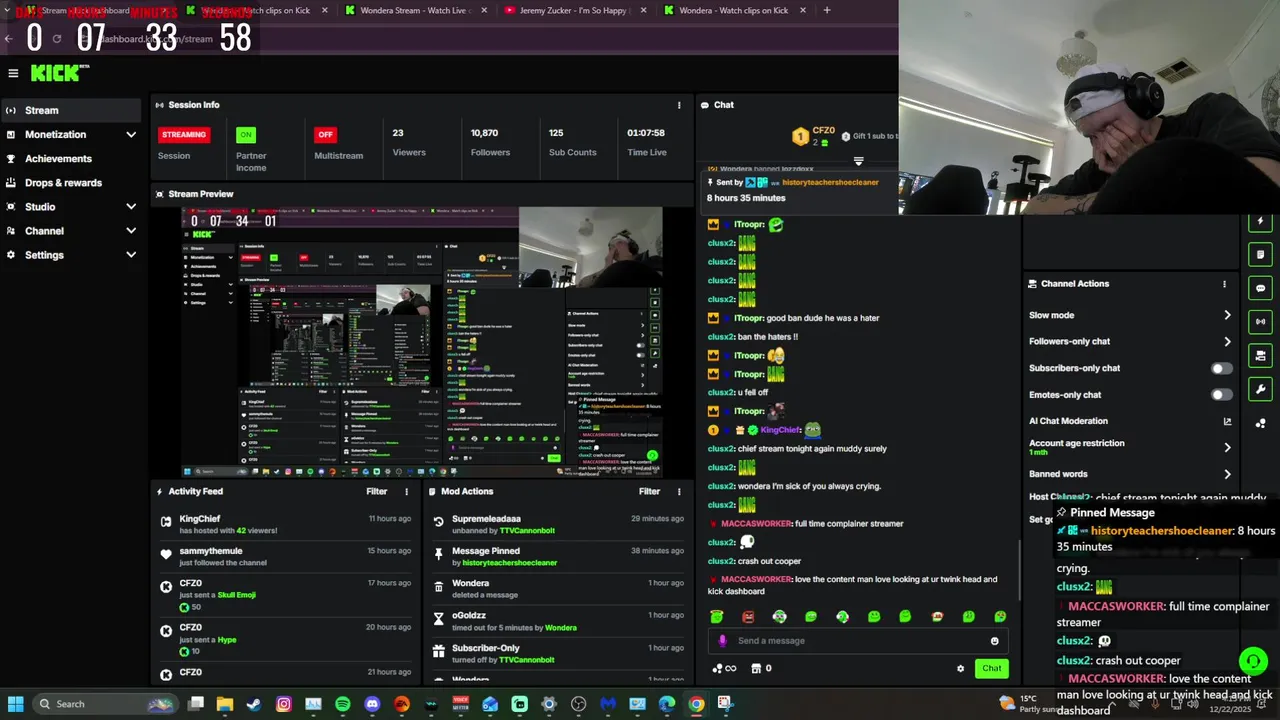
Task: Open KingChief in Activity Feed
Action: tap(200, 519)
